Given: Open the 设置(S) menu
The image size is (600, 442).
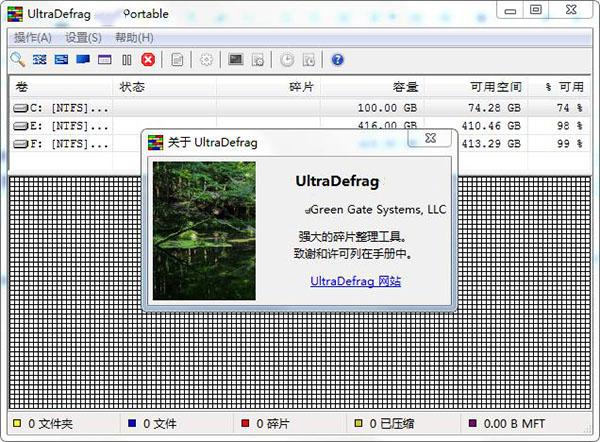Looking at the screenshot, I should (x=83, y=38).
